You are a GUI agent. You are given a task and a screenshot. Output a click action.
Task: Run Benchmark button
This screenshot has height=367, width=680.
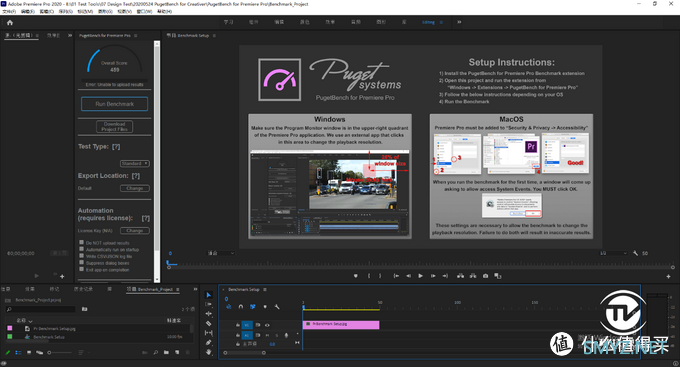point(114,104)
